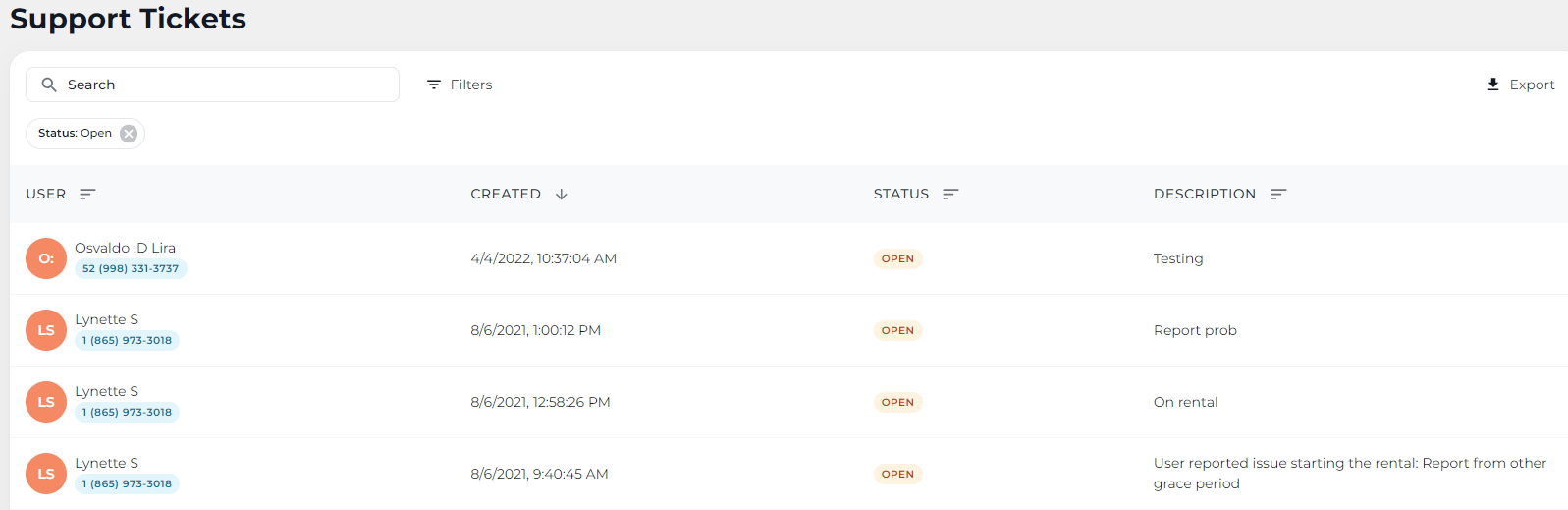Image resolution: width=1568 pixels, height=510 pixels.
Task: Click the Filters button label
Action: point(471,85)
